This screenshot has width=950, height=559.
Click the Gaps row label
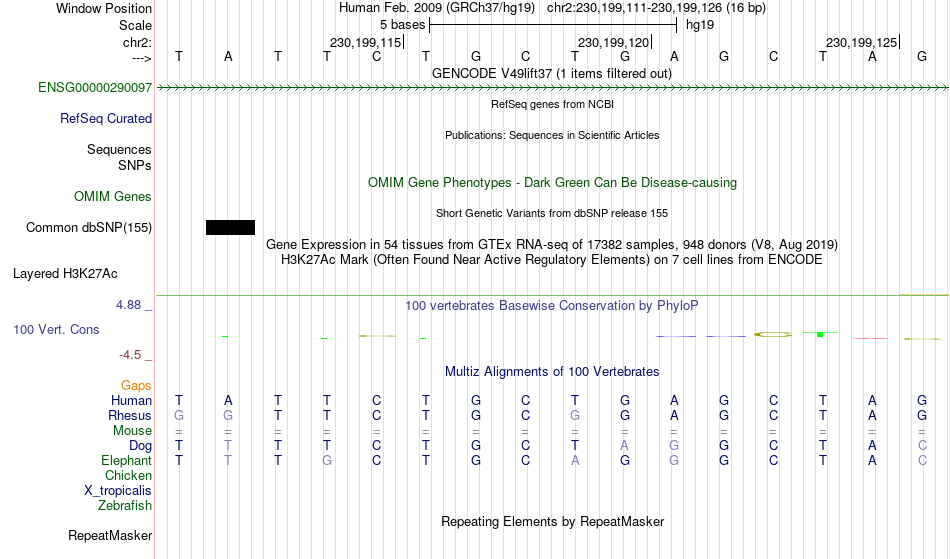136,386
